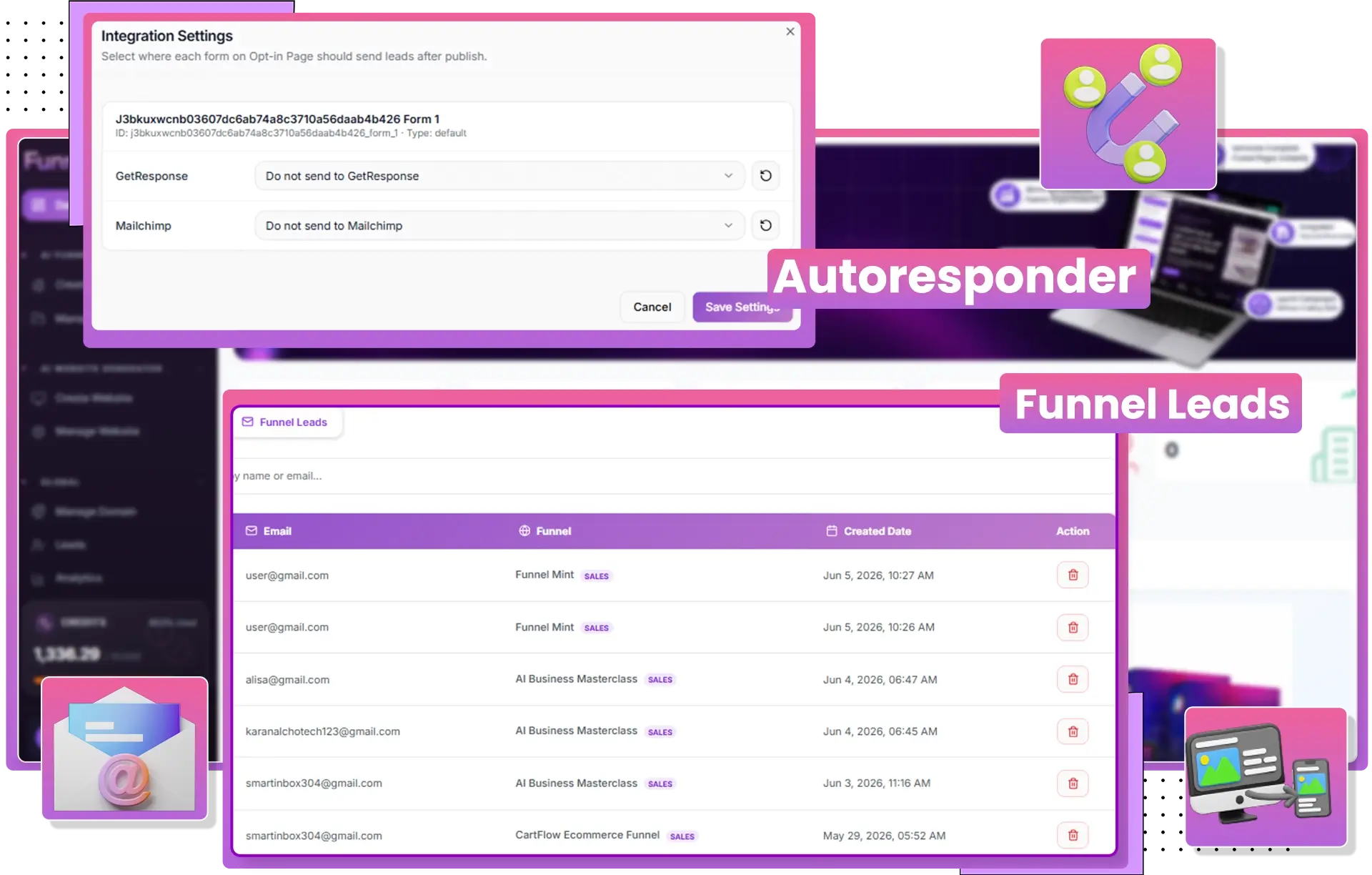Image resolution: width=1372 pixels, height=875 pixels.
Task: Focus the name or email search field
Action: pyautogui.click(x=673, y=476)
